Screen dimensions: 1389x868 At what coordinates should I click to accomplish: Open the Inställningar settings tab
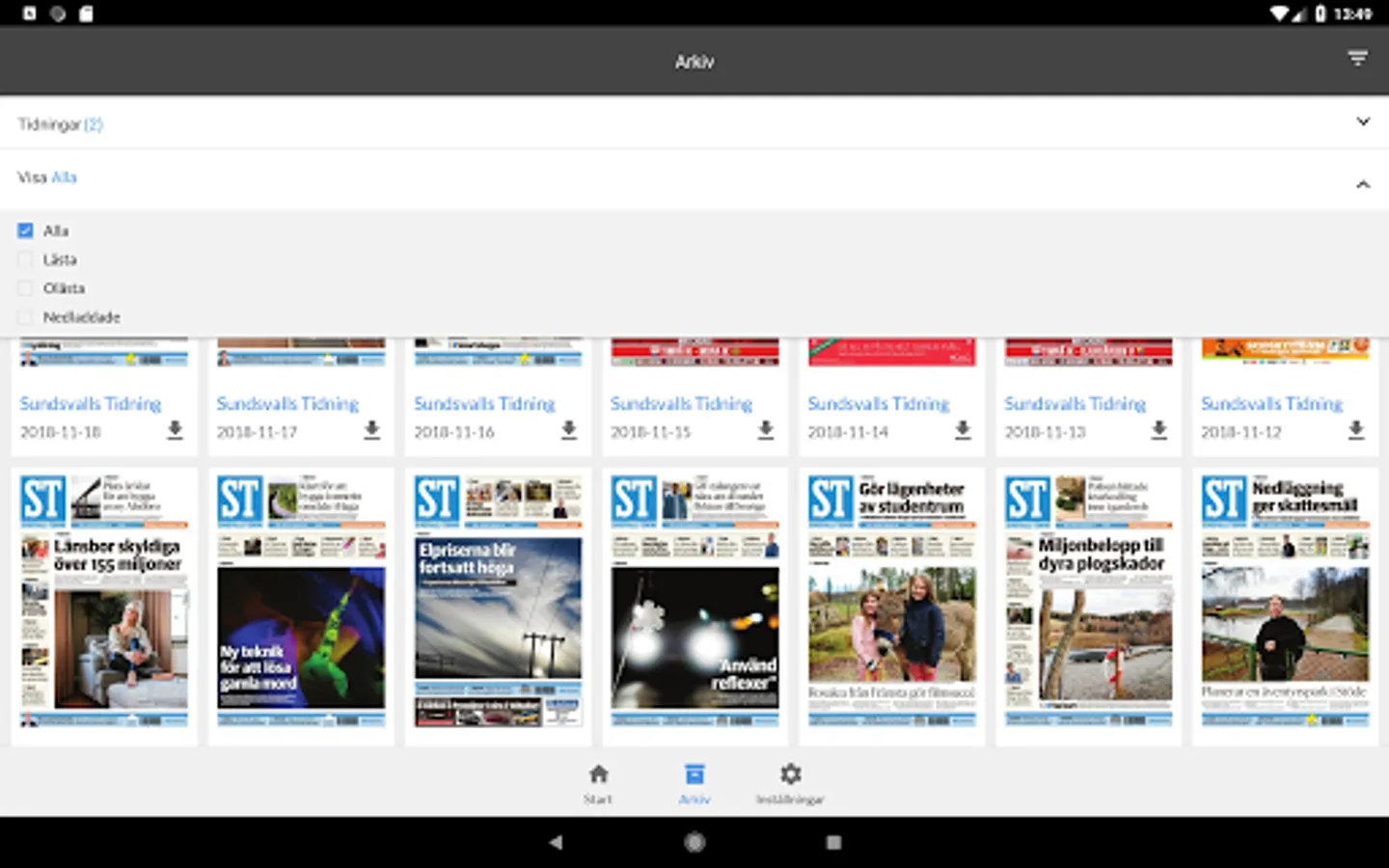[x=790, y=783]
